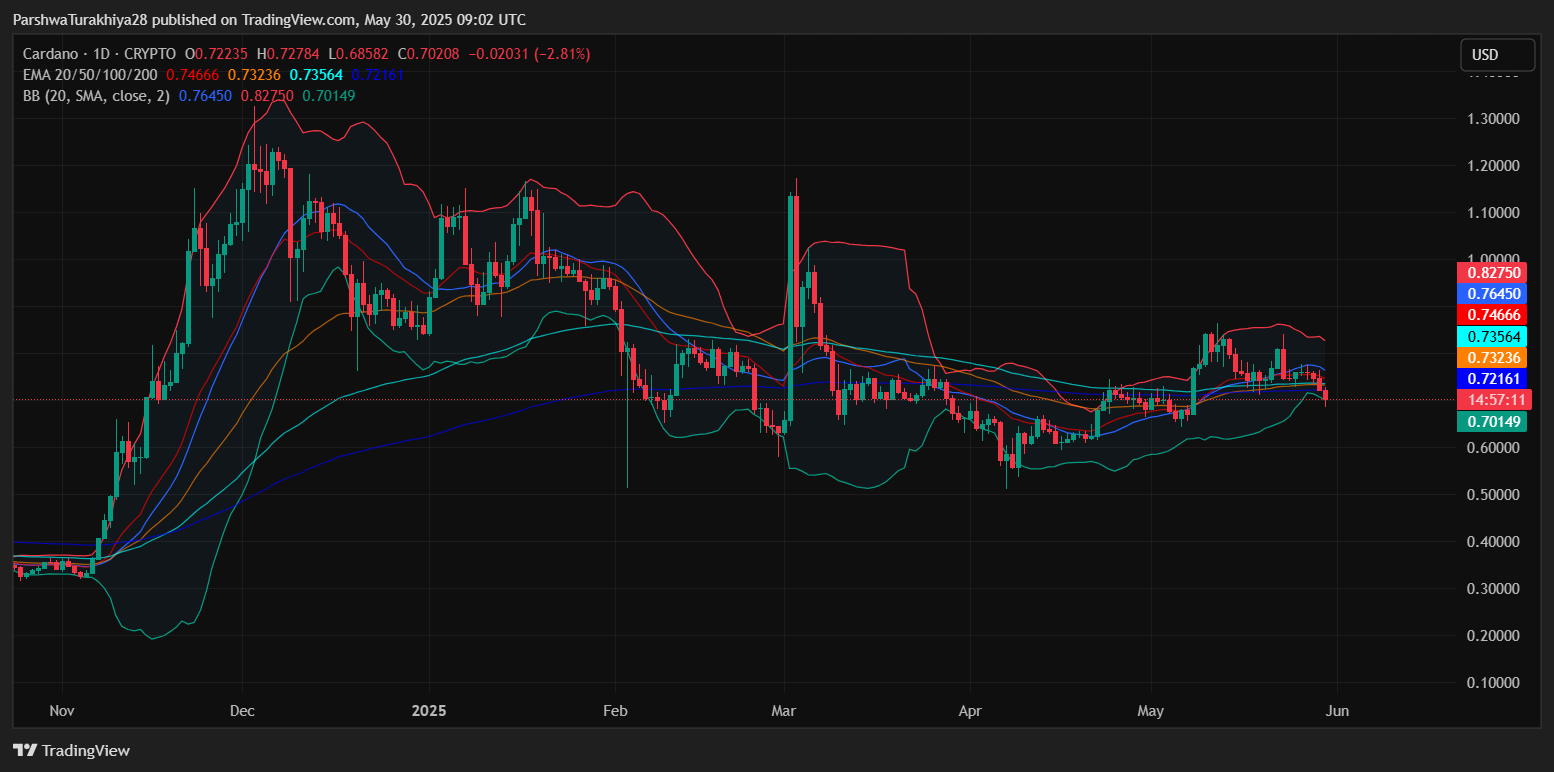This screenshot has width=1554, height=772.
Task: Click the blue 0.76450 price label
Action: click(x=1493, y=294)
